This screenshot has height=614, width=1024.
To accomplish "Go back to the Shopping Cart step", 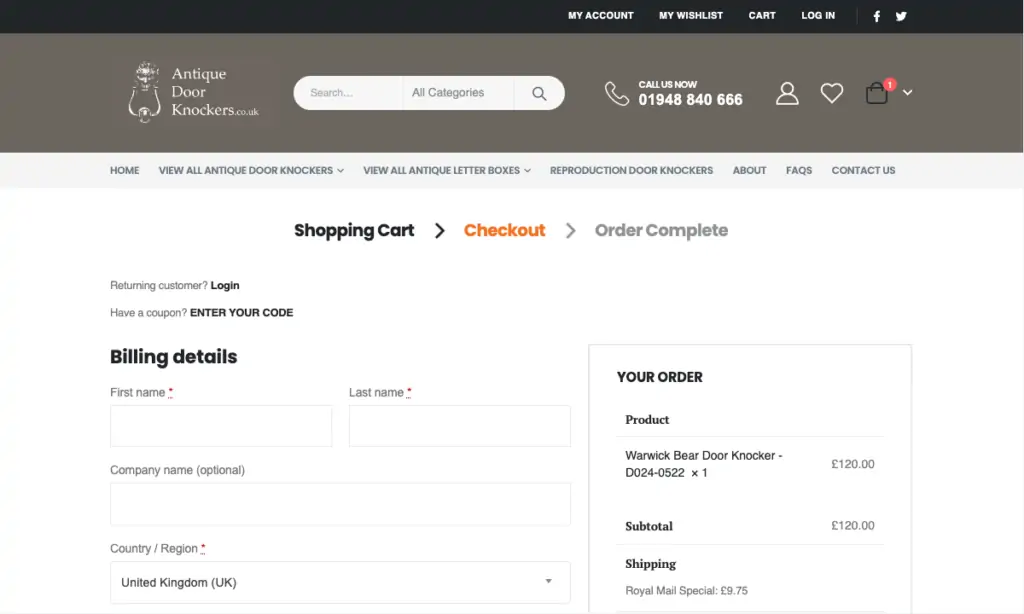I will [x=354, y=231].
